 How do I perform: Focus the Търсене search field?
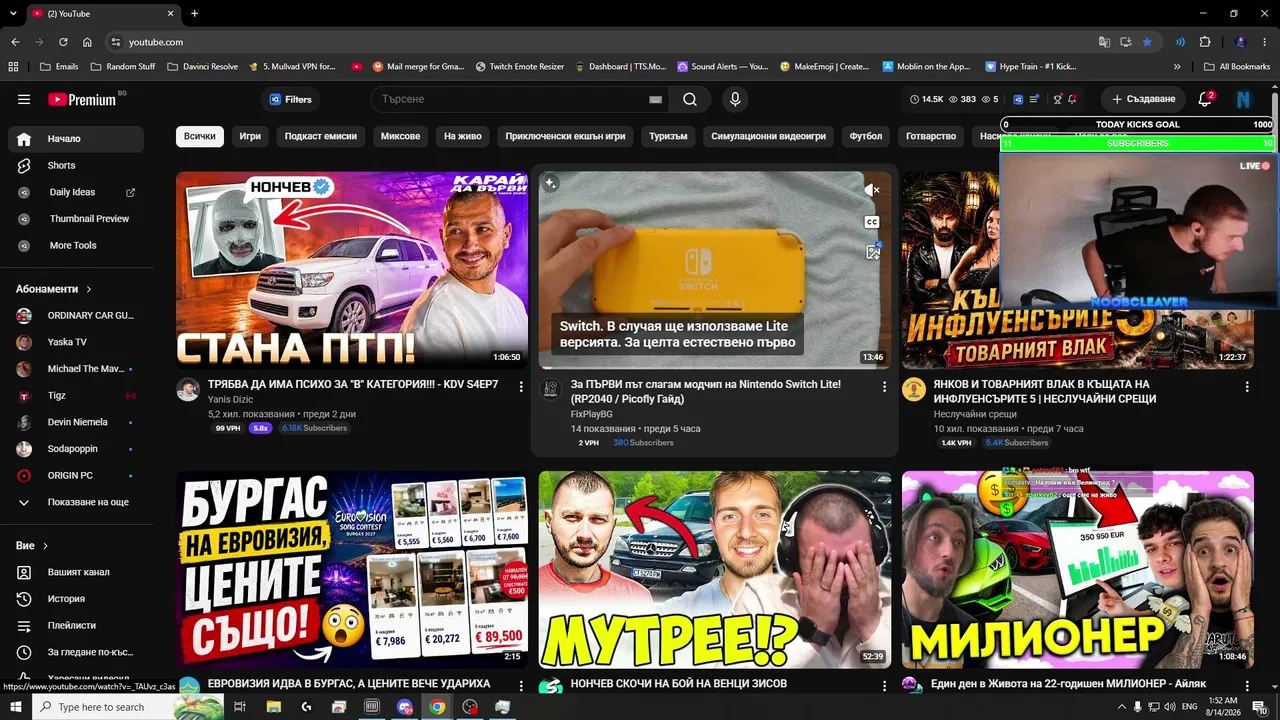507,99
